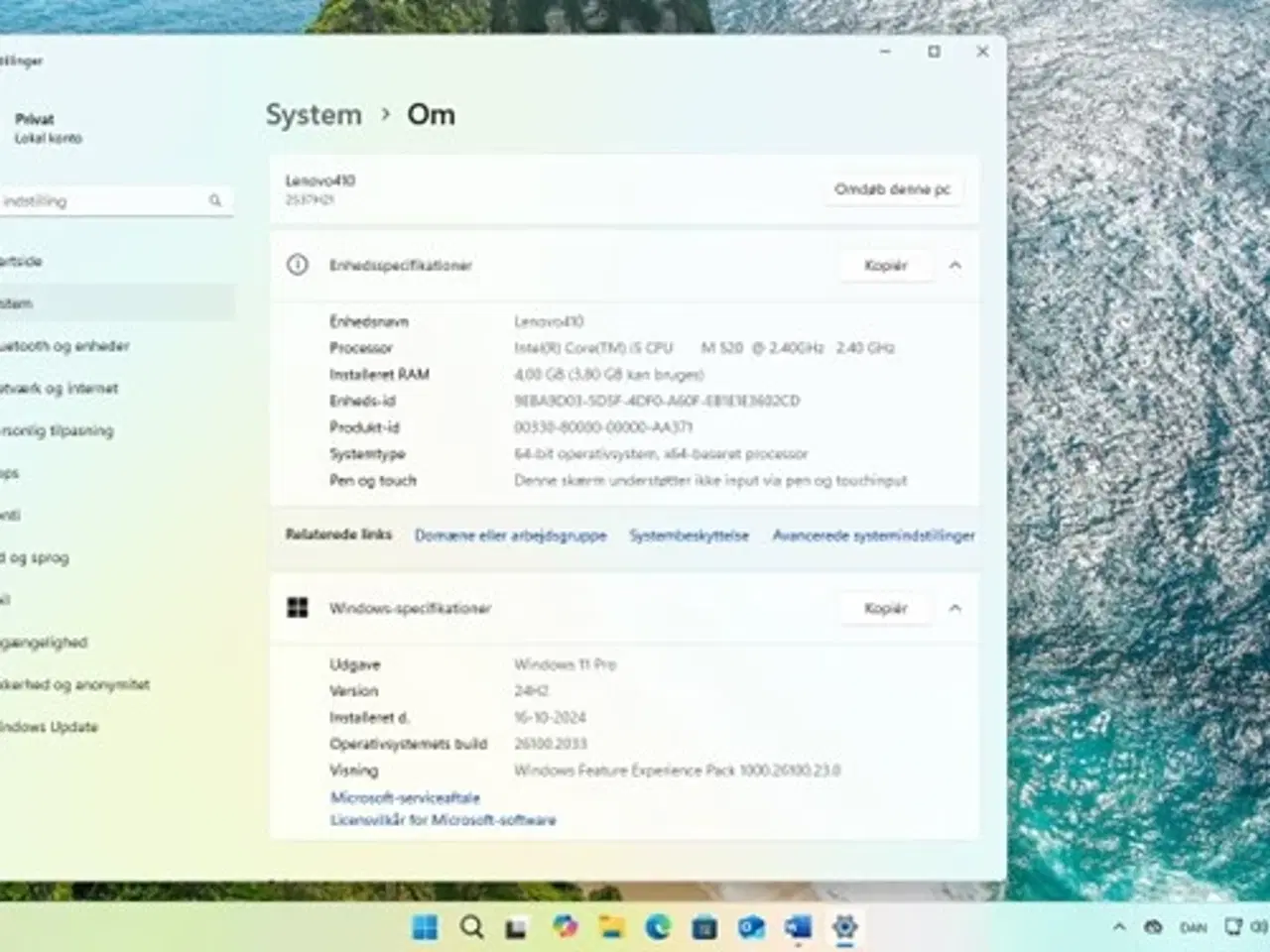Screen dimensions: 1270x952
Task: Open Personlig tilpasning settings
Action: click(117, 430)
